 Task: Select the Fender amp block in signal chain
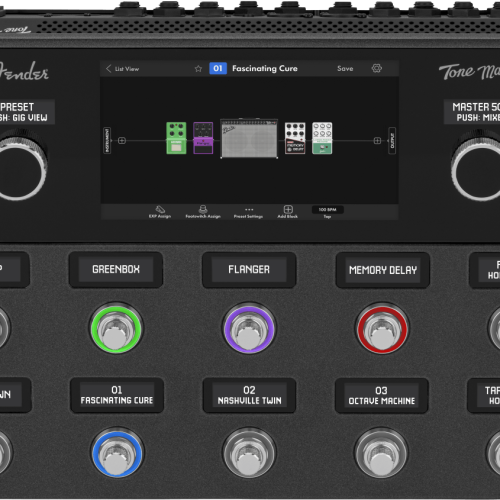coord(249,138)
